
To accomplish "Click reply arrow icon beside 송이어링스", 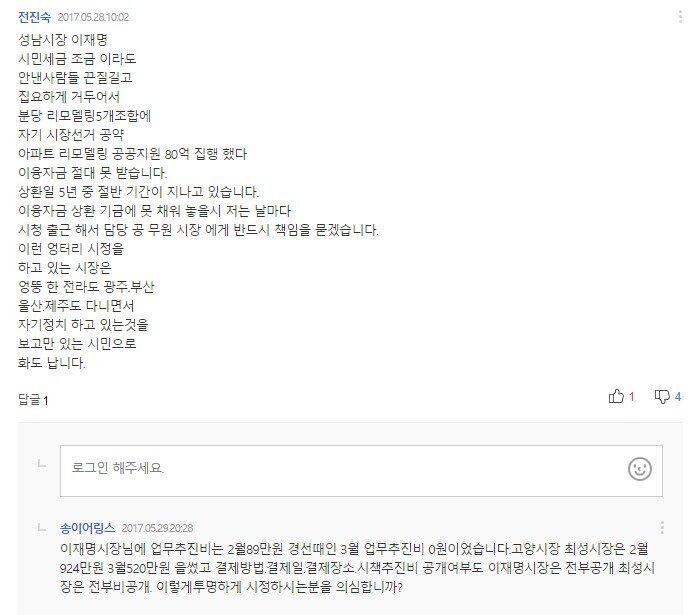I will (x=42, y=527).
